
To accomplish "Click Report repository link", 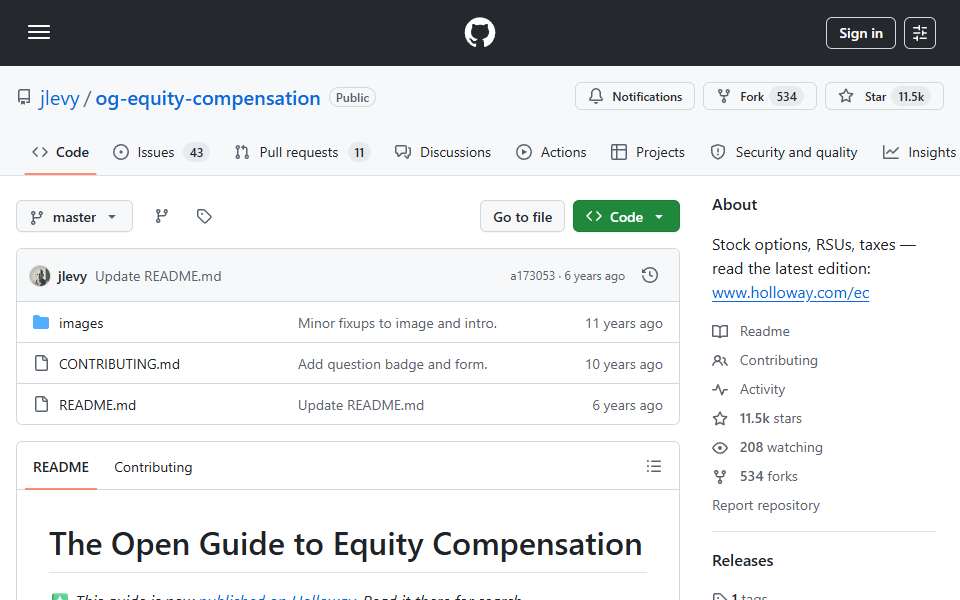I will pos(765,506).
